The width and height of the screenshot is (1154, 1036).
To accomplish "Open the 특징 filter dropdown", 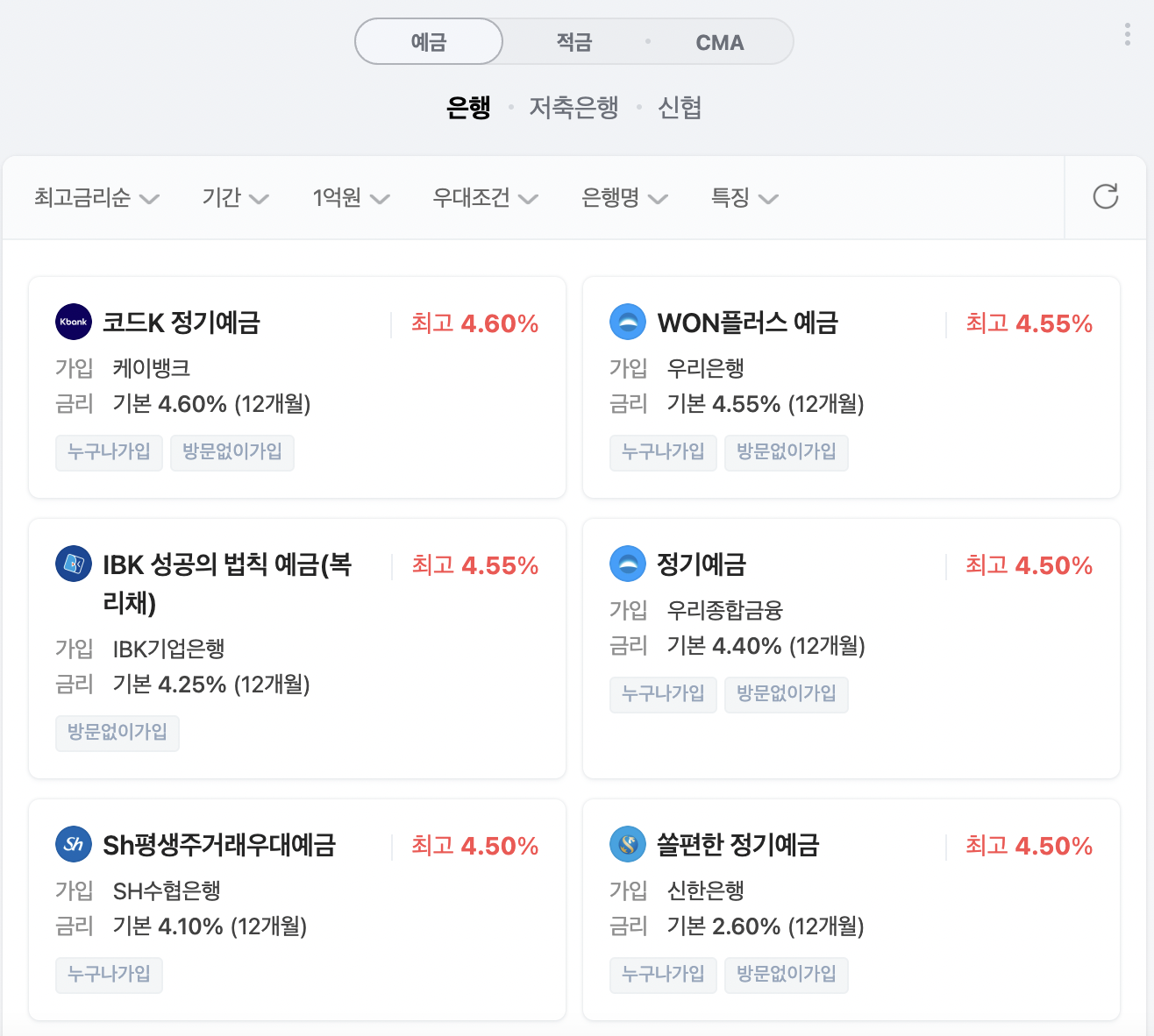I will tap(744, 197).
